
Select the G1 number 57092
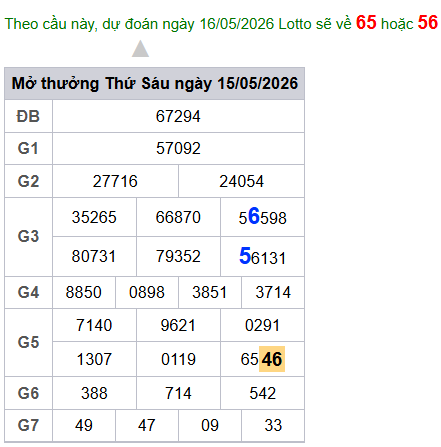point(178,149)
